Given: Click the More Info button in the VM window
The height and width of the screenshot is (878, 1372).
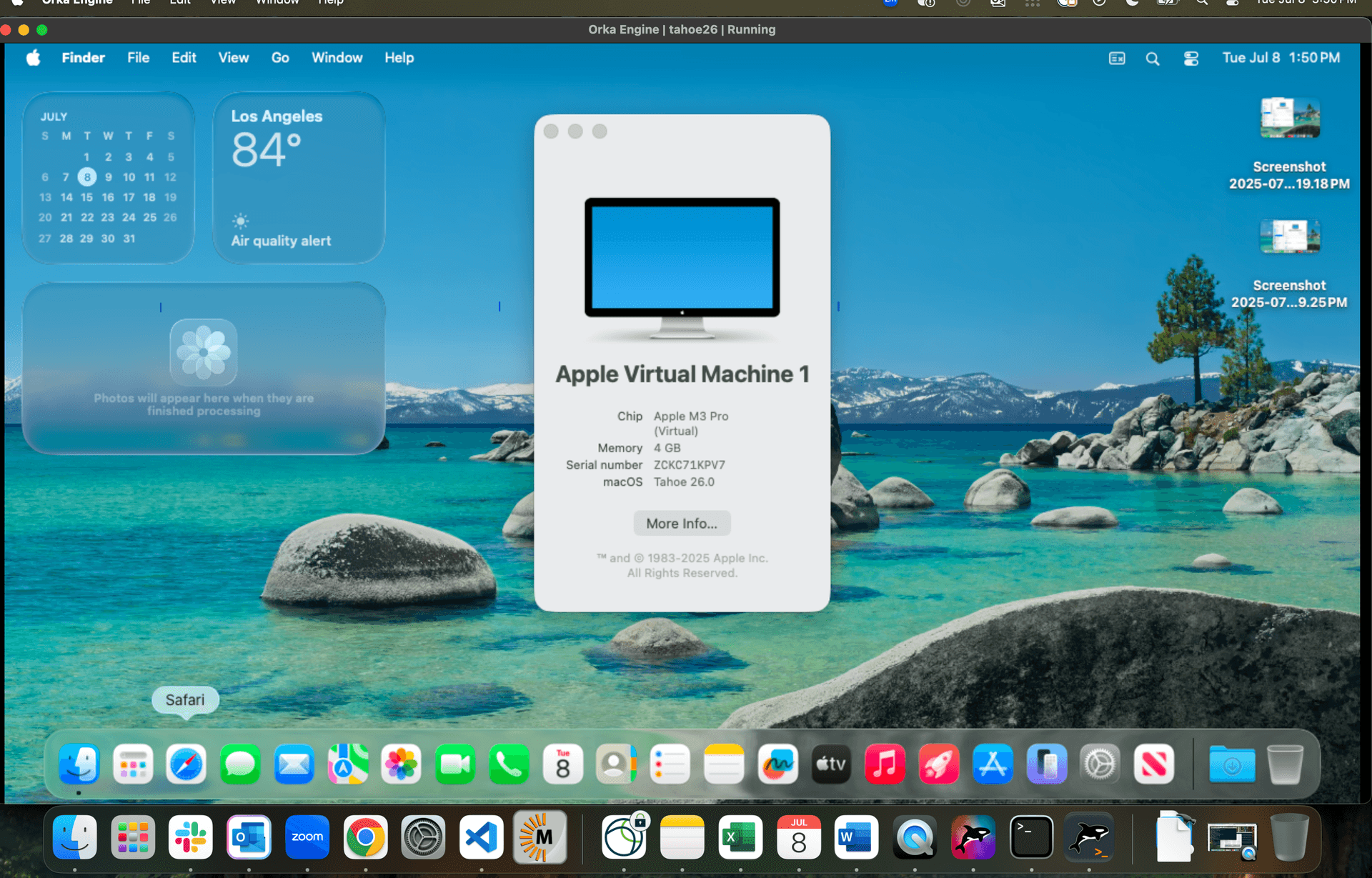Looking at the screenshot, I should [682, 523].
